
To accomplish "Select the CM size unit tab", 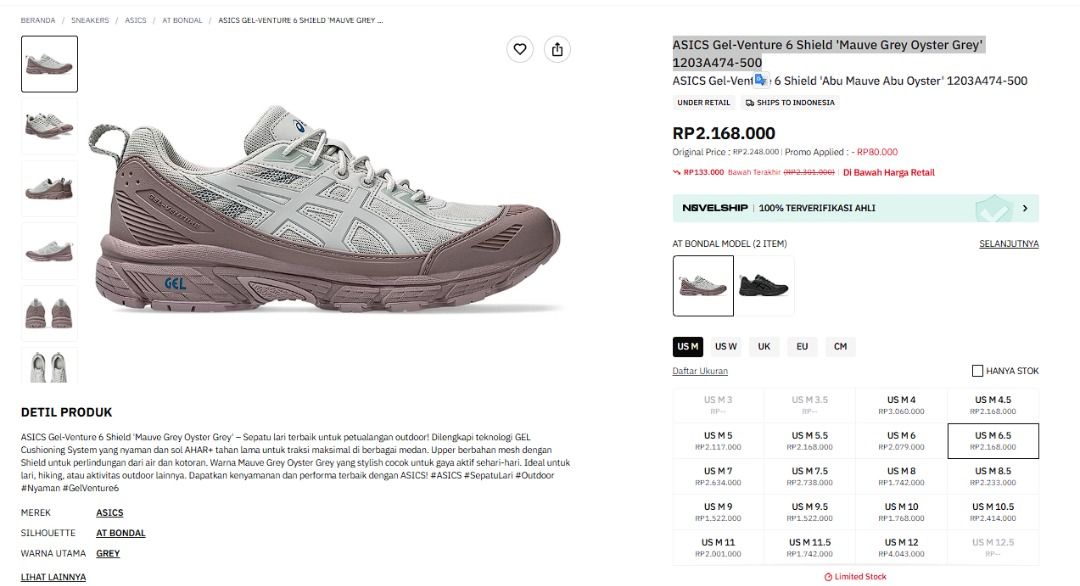I will pyautogui.click(x=840, y=346).
